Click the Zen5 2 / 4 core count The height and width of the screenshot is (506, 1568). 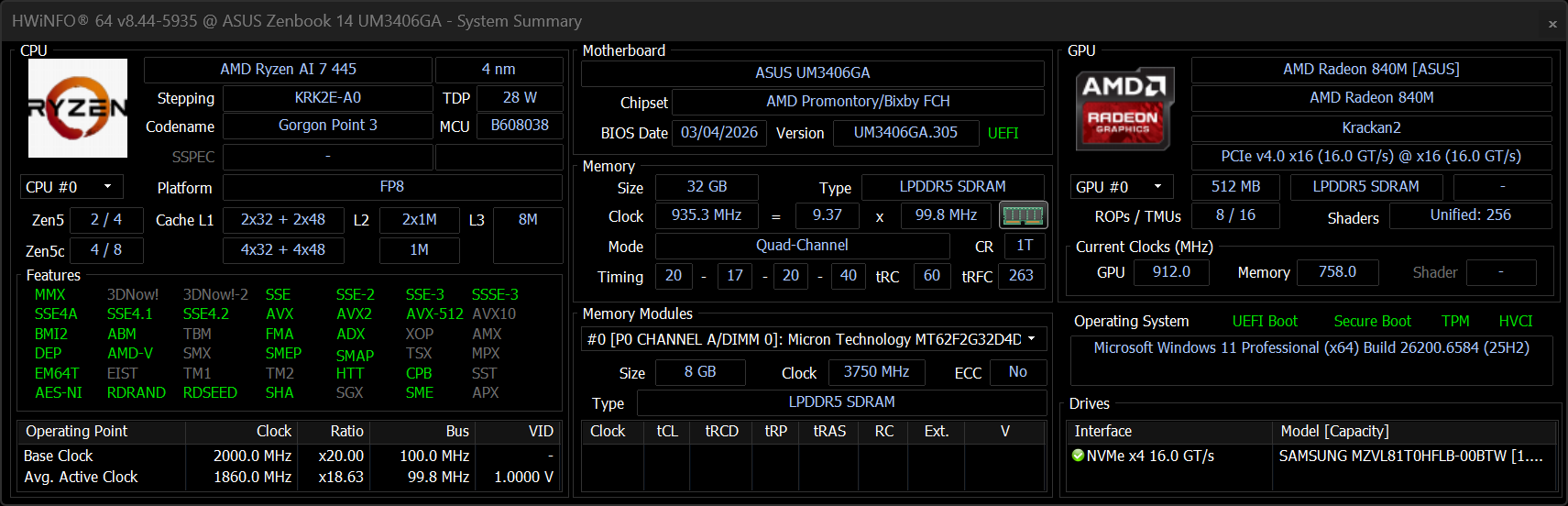[x=106, y=220]
